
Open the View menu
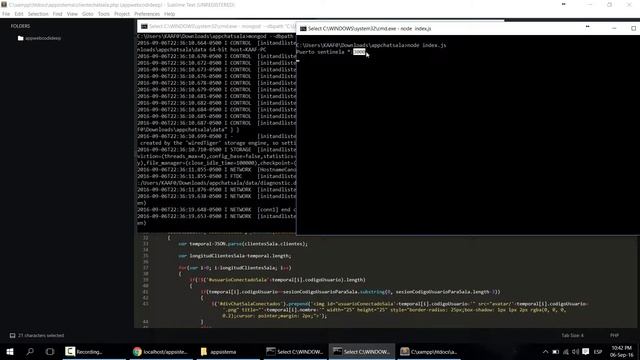click(x=72, y=14)
